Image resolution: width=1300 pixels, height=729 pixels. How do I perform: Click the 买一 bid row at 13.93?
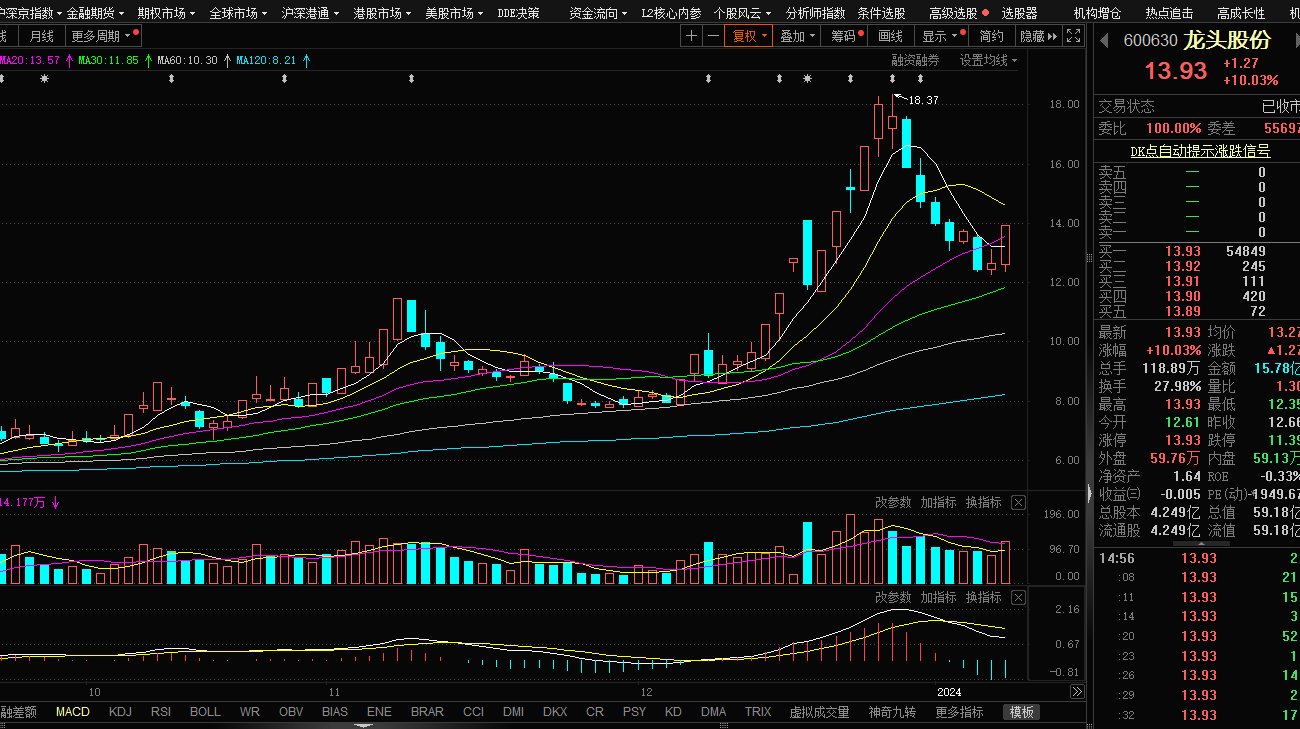point(1196,251)
